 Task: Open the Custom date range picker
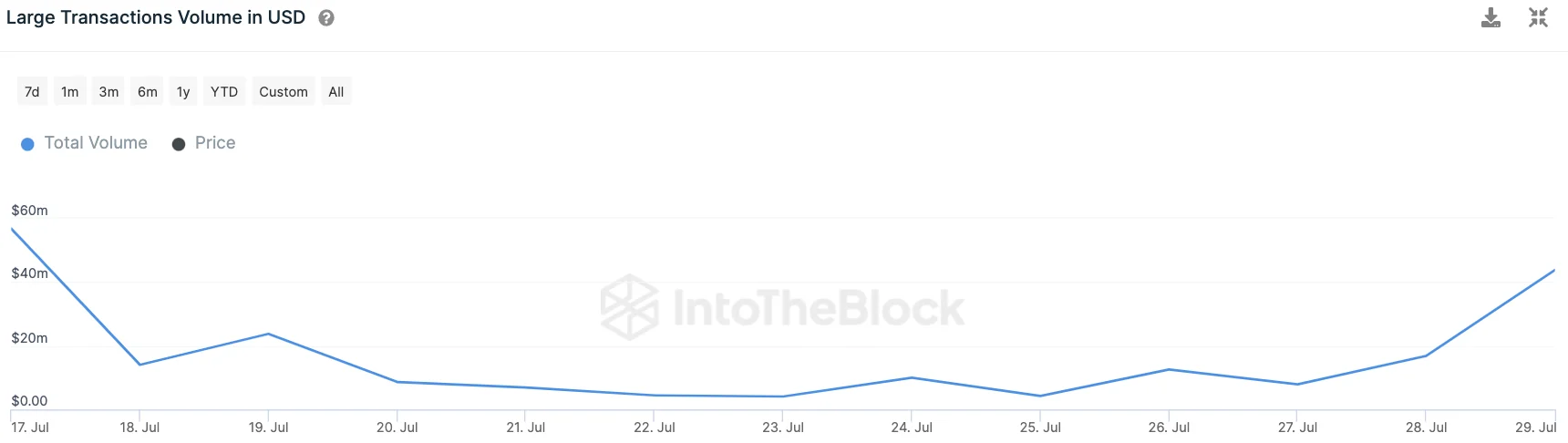pos(284,92)
